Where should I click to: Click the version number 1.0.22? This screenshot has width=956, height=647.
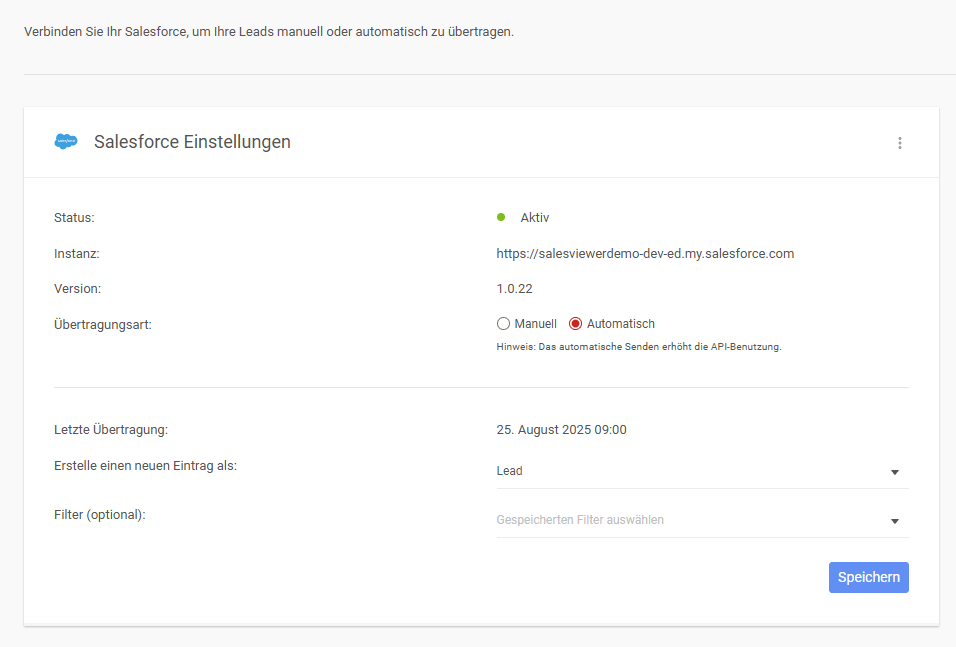[514, 288]
